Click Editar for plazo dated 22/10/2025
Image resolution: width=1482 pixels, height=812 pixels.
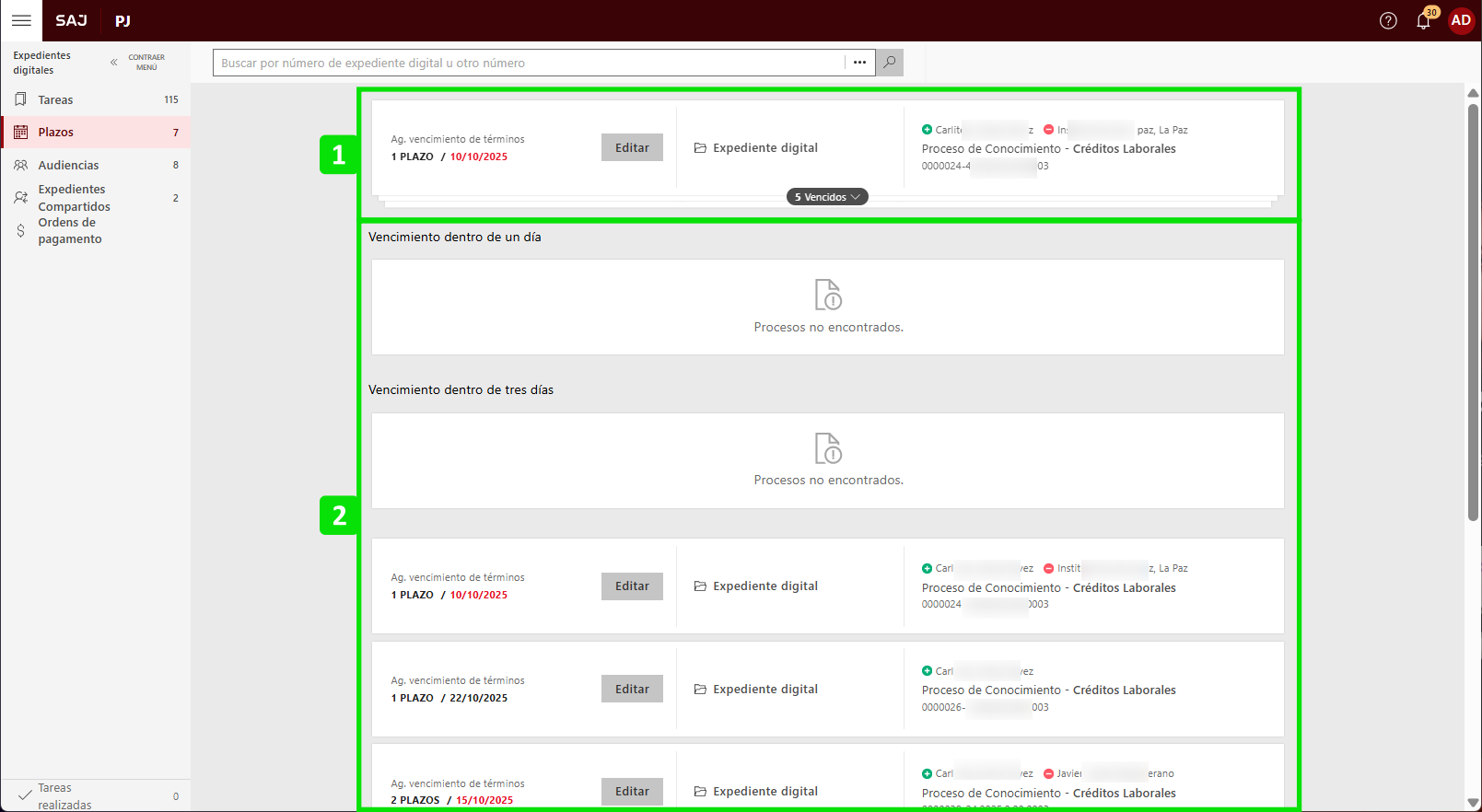click(632, 689)
